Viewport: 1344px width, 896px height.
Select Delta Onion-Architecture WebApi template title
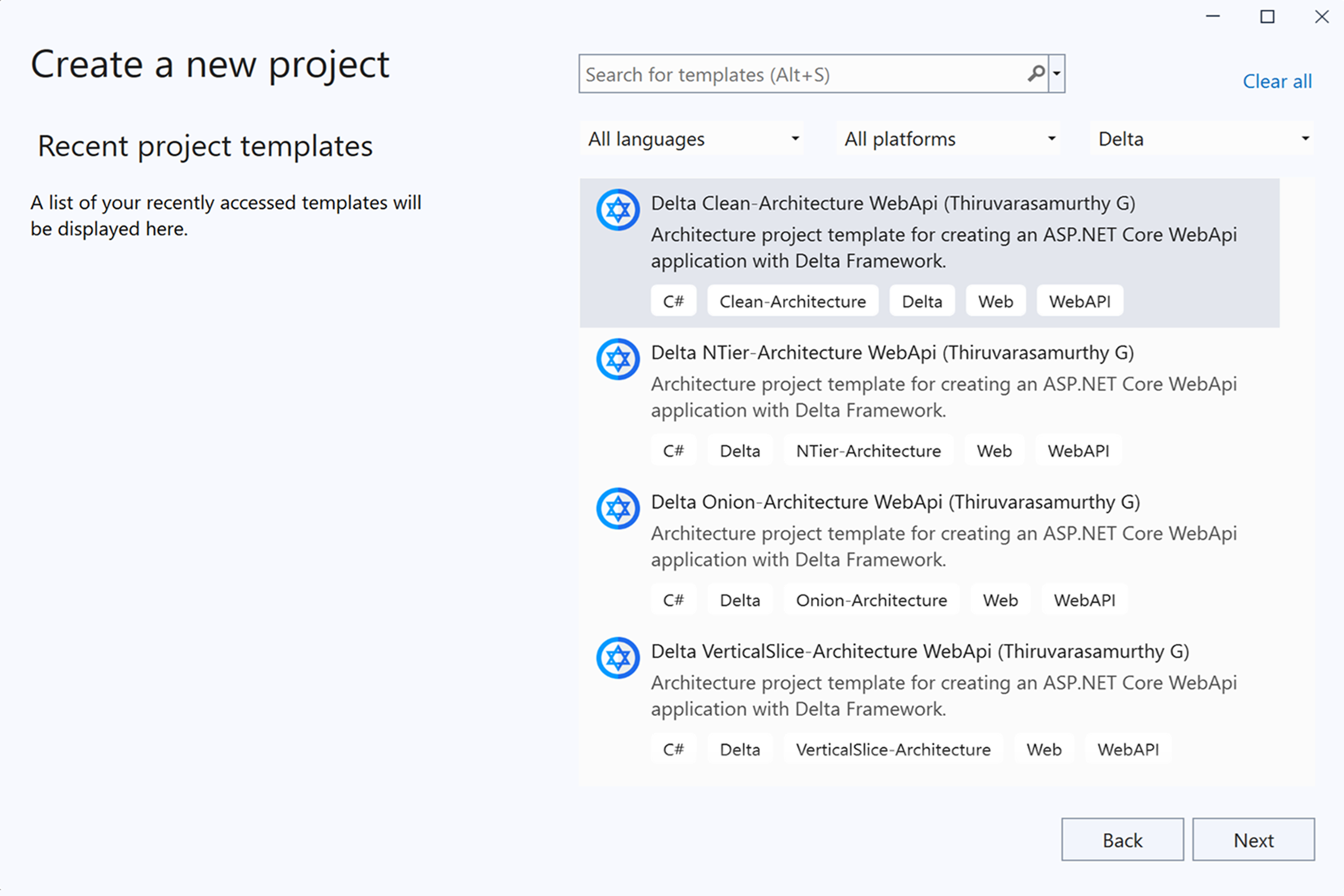tap(895, 502)
